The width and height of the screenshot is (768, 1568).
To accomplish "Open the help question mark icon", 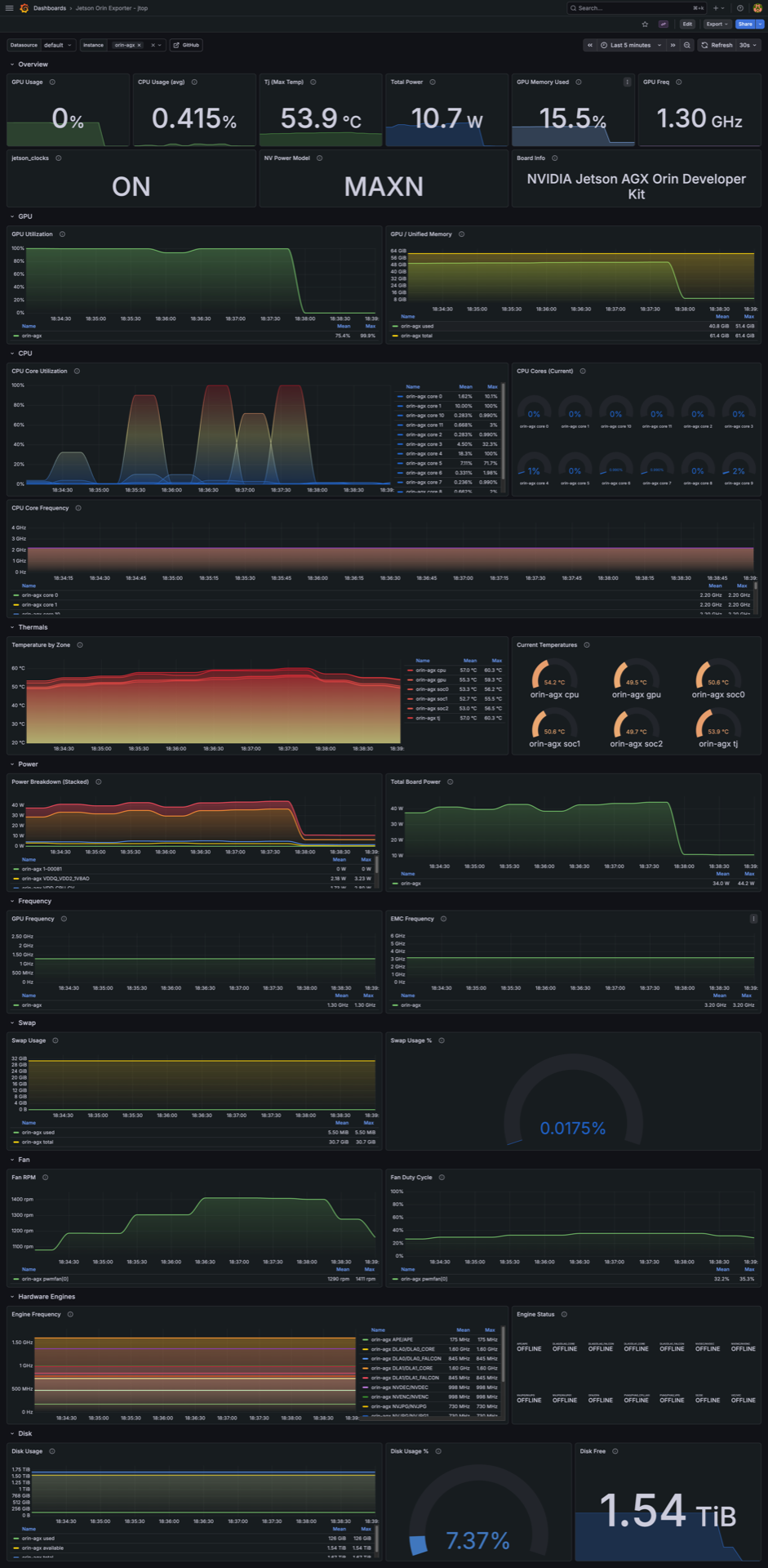I will 740,8.
